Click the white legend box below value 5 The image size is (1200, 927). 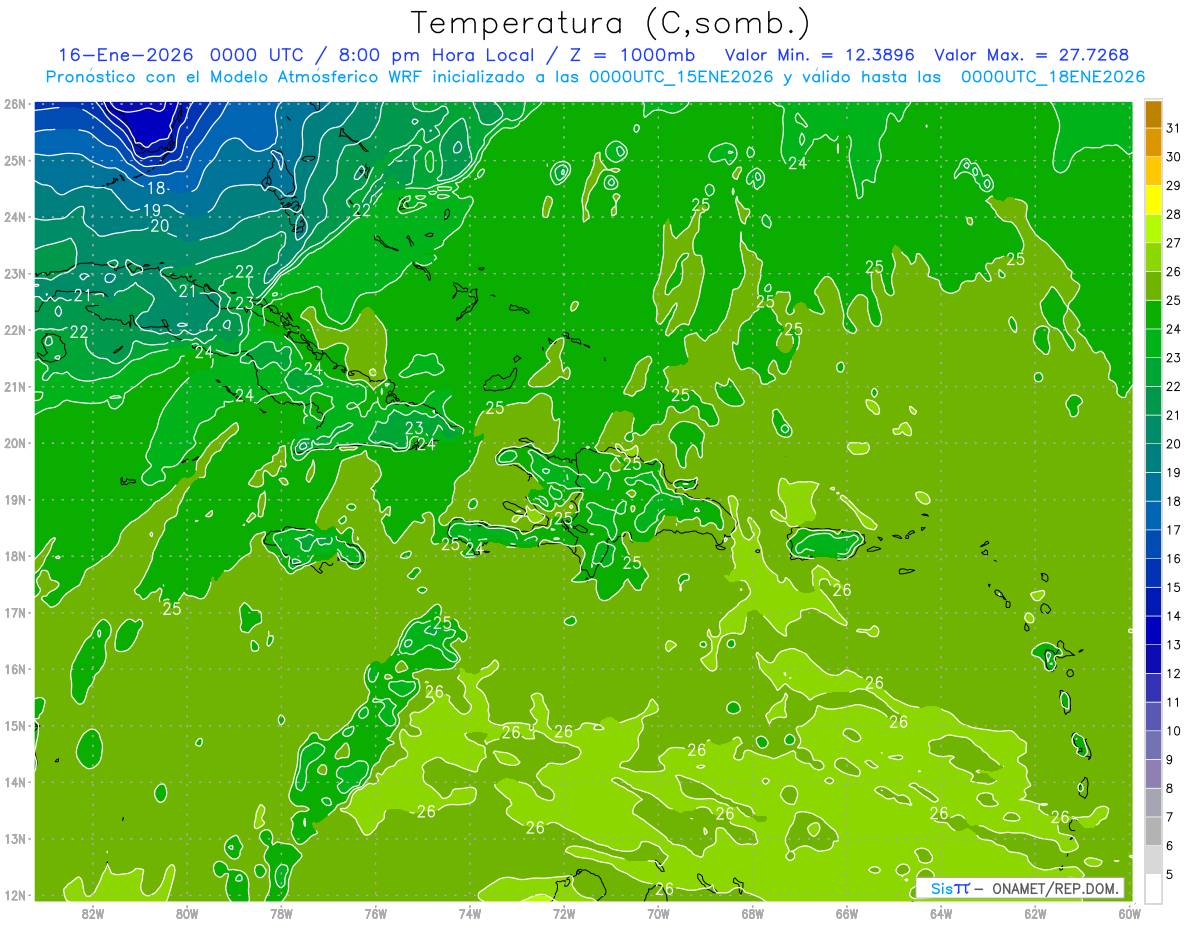pos(1153,889)
